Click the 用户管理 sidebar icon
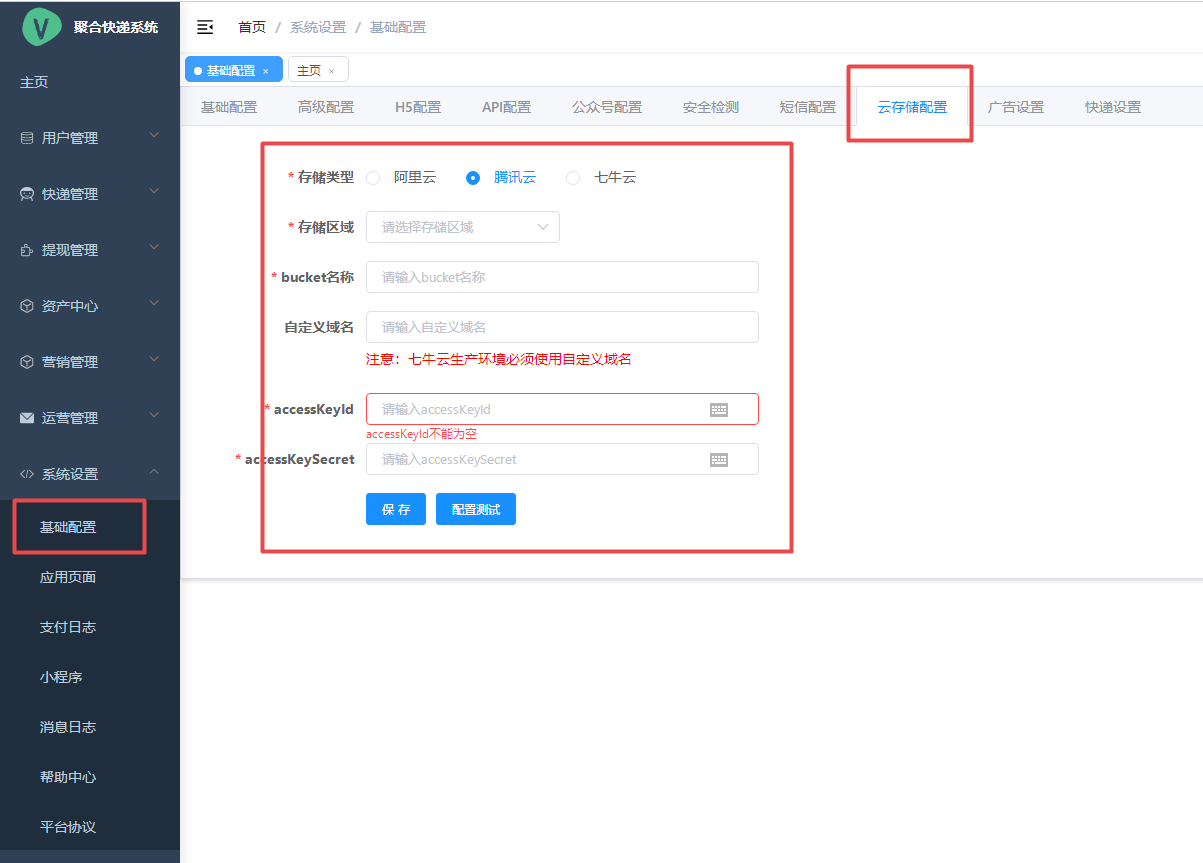The image size is (1203, 863). click(27, 138)
